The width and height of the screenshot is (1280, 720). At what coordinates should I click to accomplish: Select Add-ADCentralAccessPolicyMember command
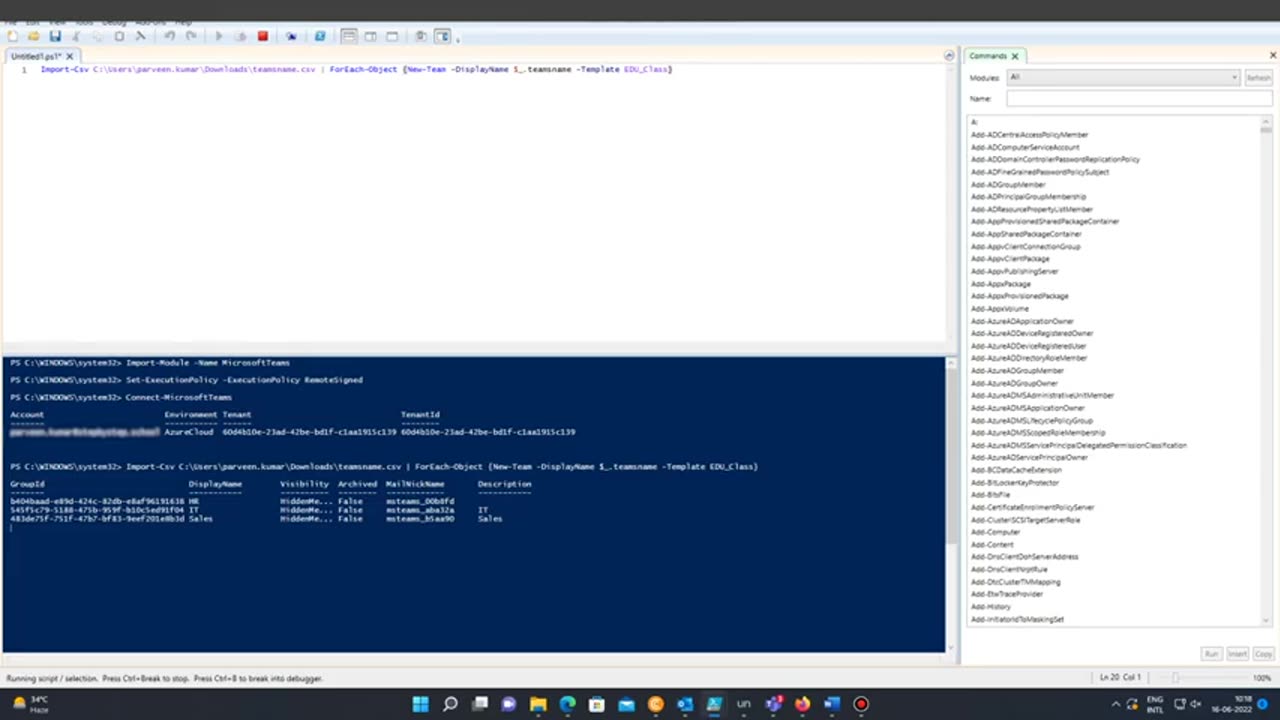(1029, 135)
